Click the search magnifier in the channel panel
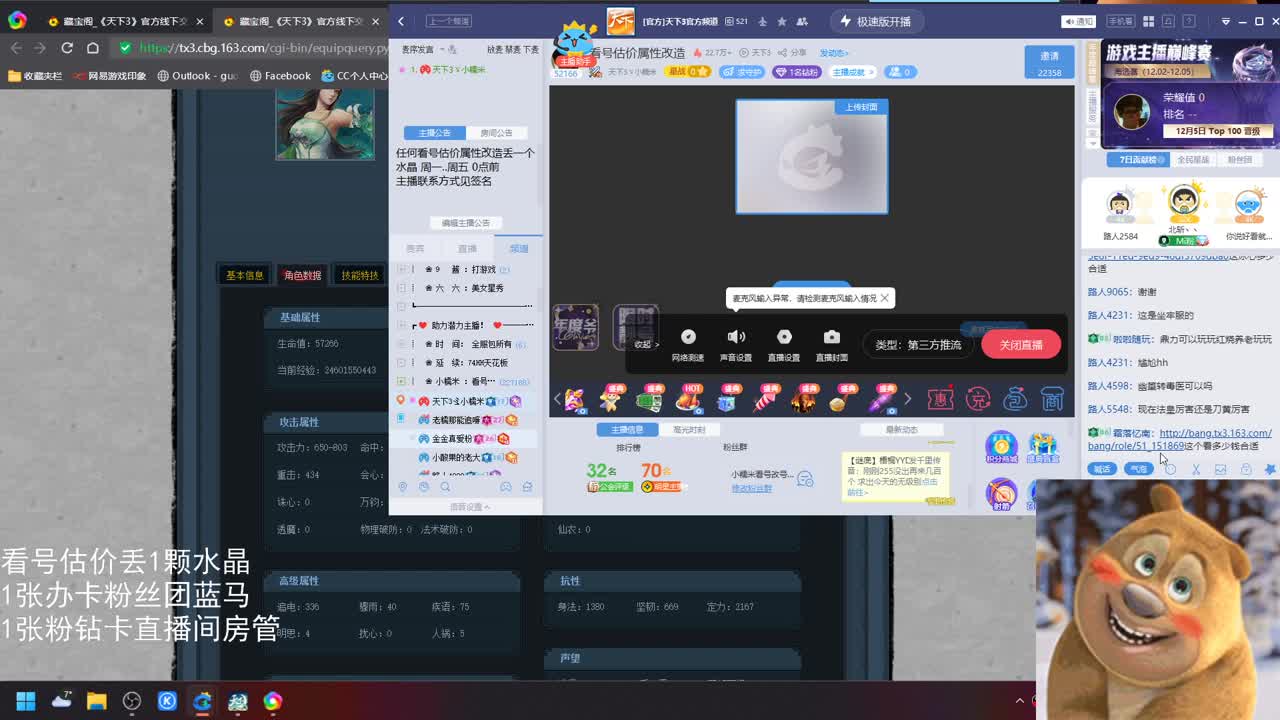Image resolution: width=1280 pixels, height=720 pixels. point(446,487)
